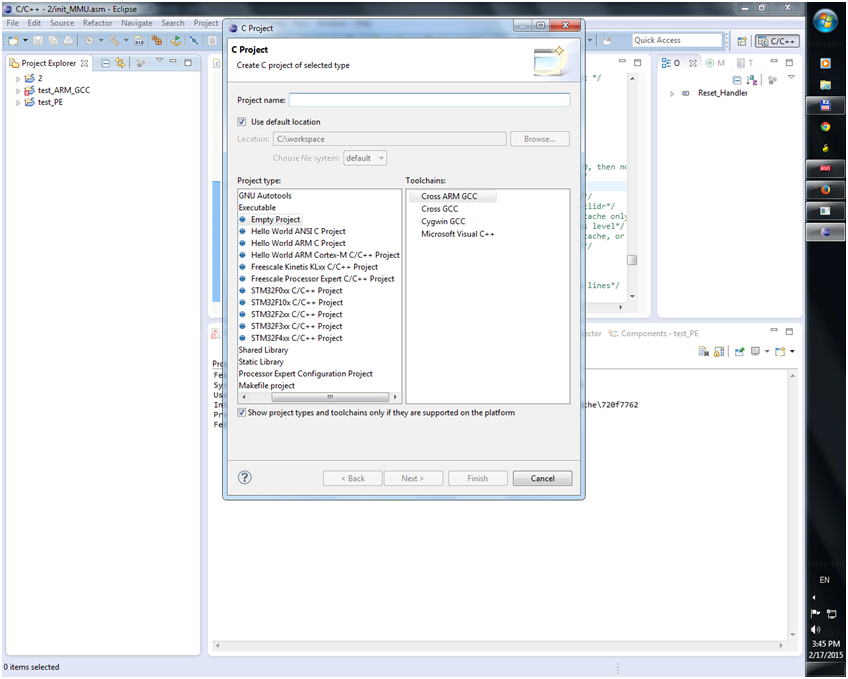The image size is (848, 679).
Task: Open the Outline view menu triangle
Action: coord(791,78)
